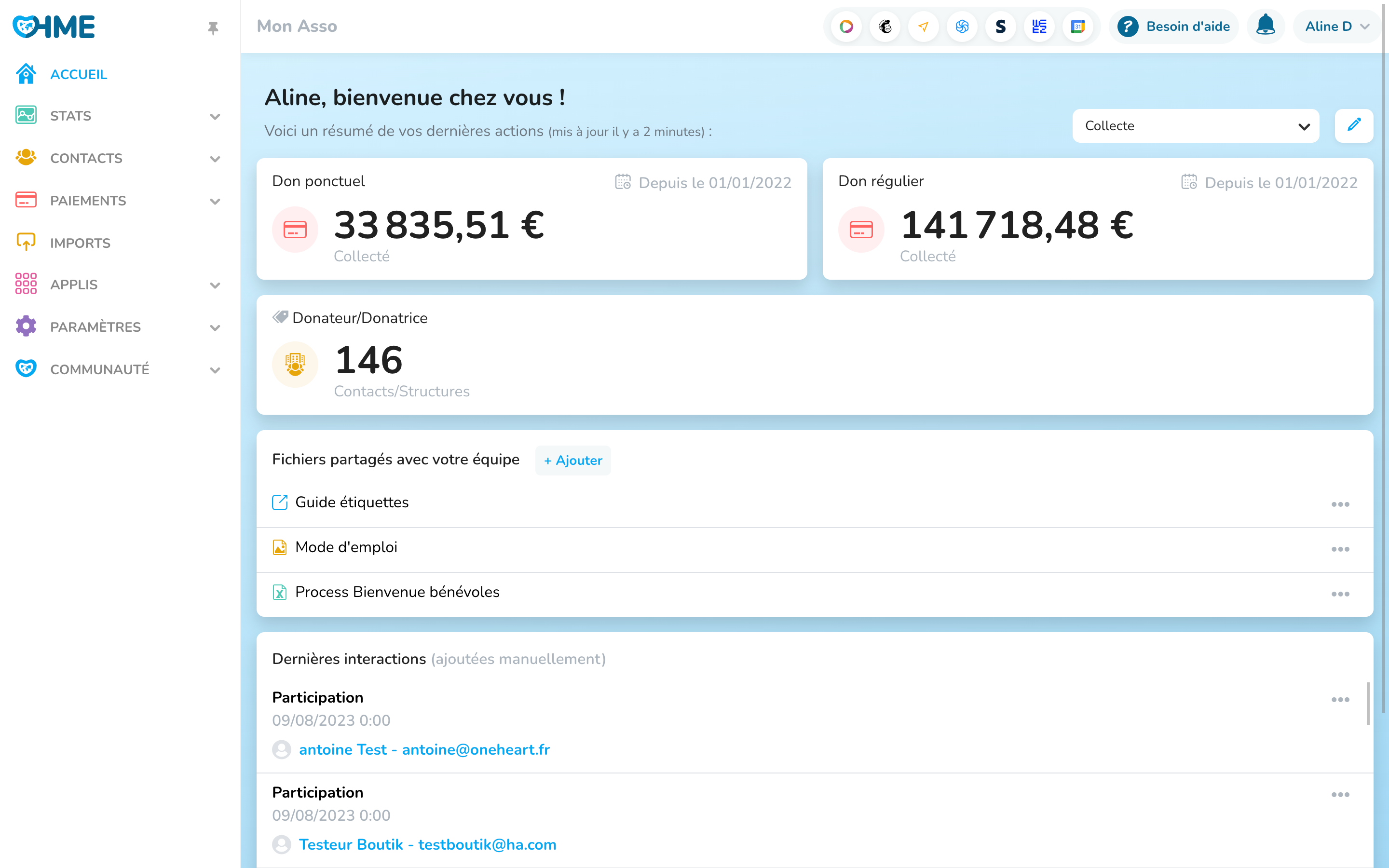Viewport: 1389px width, 868px height.
Task: Expand the Paramètres section
Action: pos(215,327)
